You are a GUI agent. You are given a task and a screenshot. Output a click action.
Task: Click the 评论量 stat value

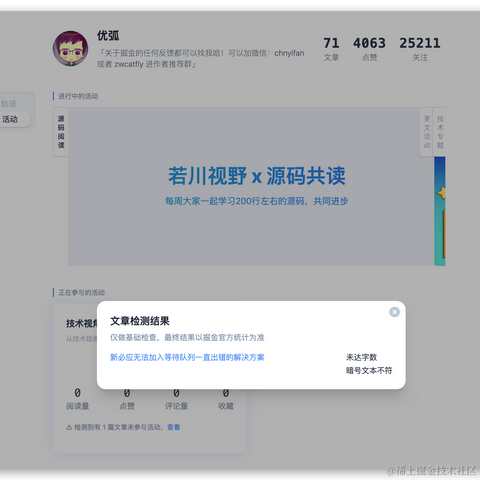tap(176, 393)
